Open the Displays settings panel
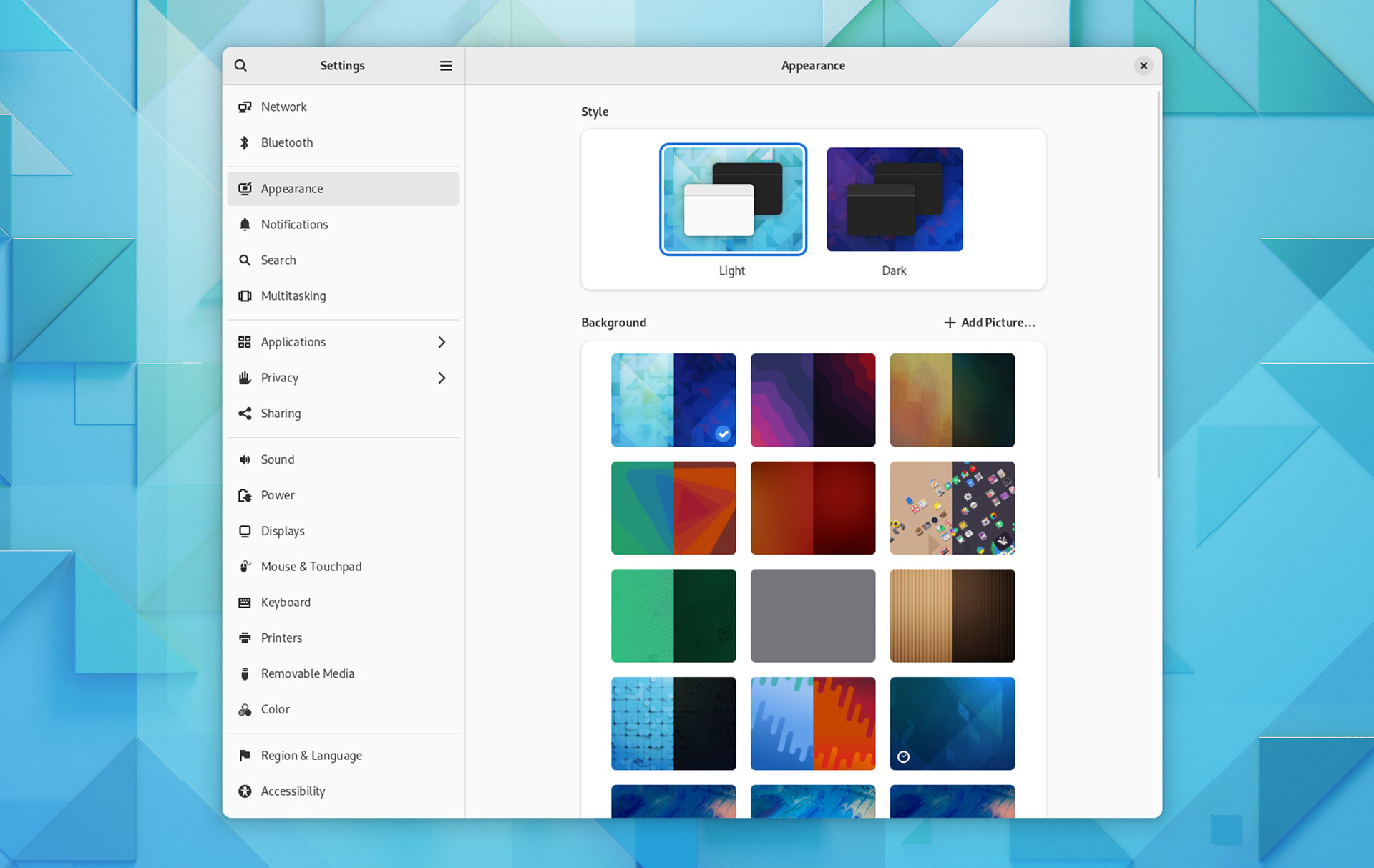1374x868 pixels. [x=343, y=531]
